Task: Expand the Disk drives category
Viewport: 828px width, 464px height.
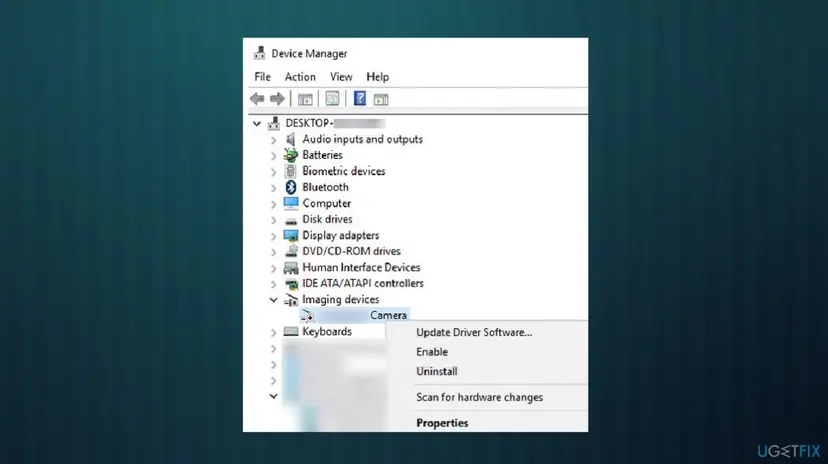Action: pyautogui.click(x=273, y=220)
